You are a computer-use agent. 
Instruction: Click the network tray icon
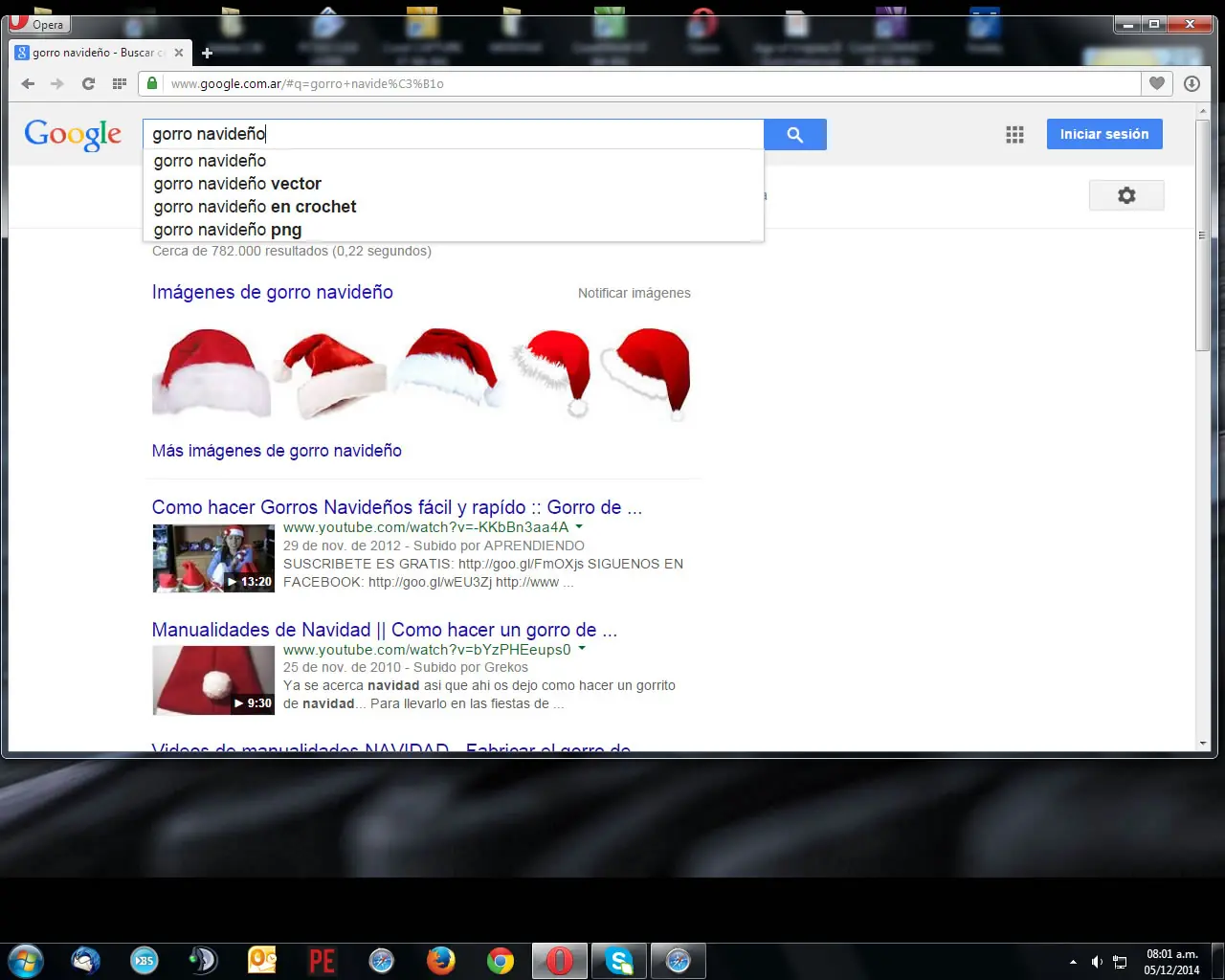[x=1120, y=962]
